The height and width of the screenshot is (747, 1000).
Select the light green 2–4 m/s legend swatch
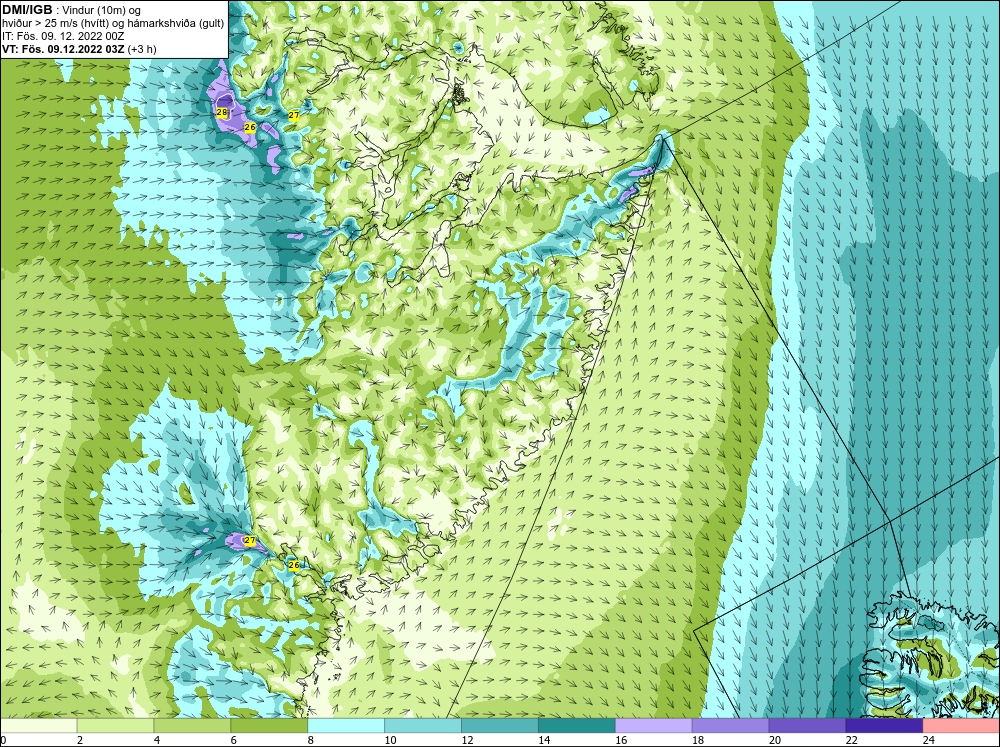coord(115,726)
